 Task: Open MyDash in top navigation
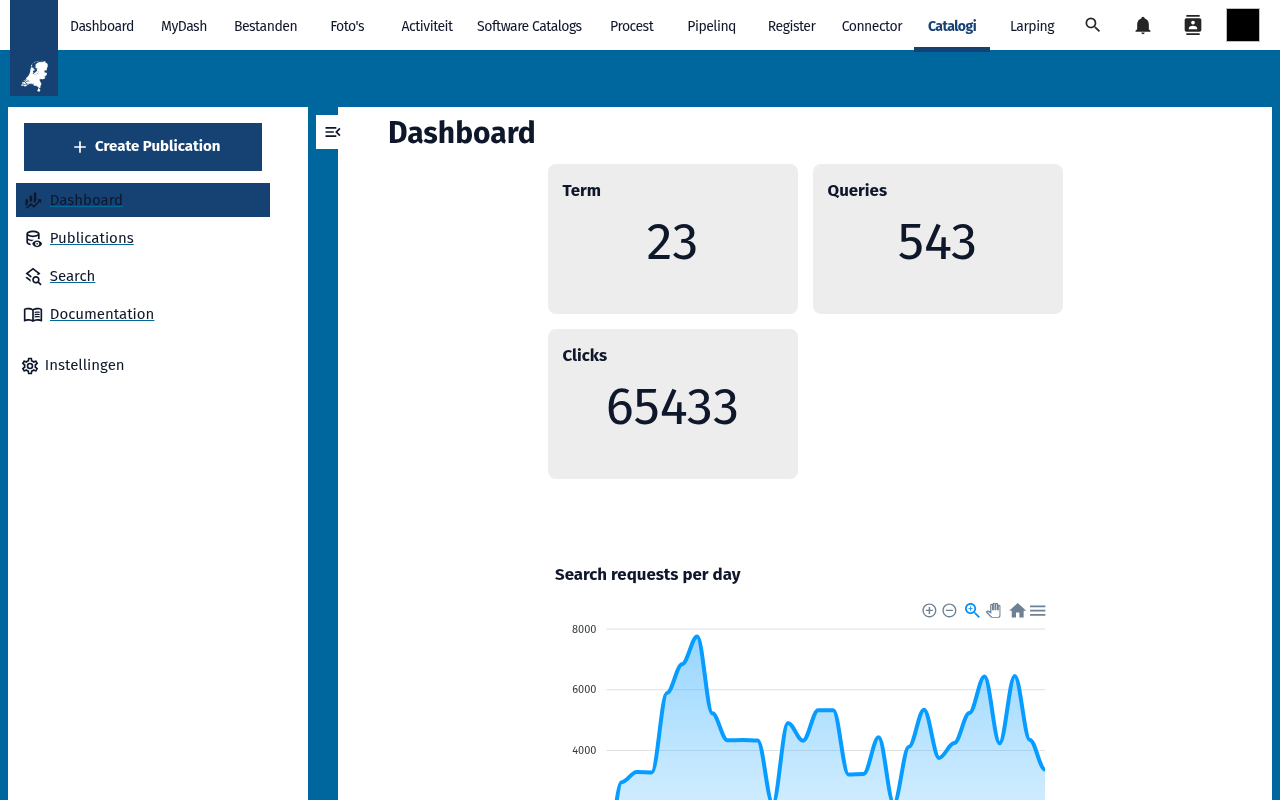point(184,26)
